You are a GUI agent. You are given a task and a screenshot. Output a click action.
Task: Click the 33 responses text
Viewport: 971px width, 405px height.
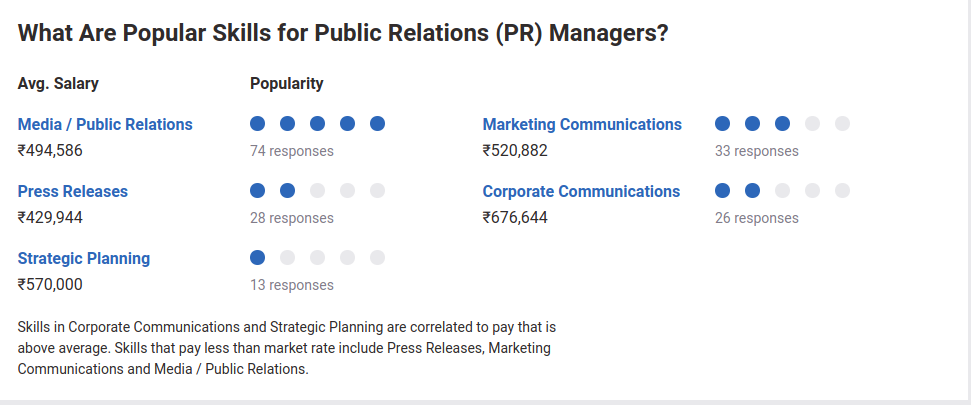757,151
